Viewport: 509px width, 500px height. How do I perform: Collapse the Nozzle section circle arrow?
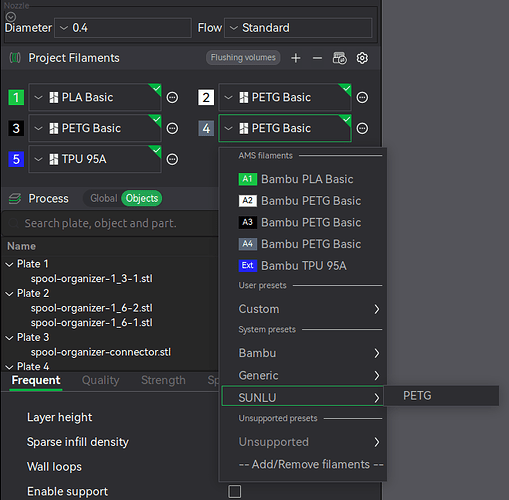pyautogui.click(x=11, y=16)
